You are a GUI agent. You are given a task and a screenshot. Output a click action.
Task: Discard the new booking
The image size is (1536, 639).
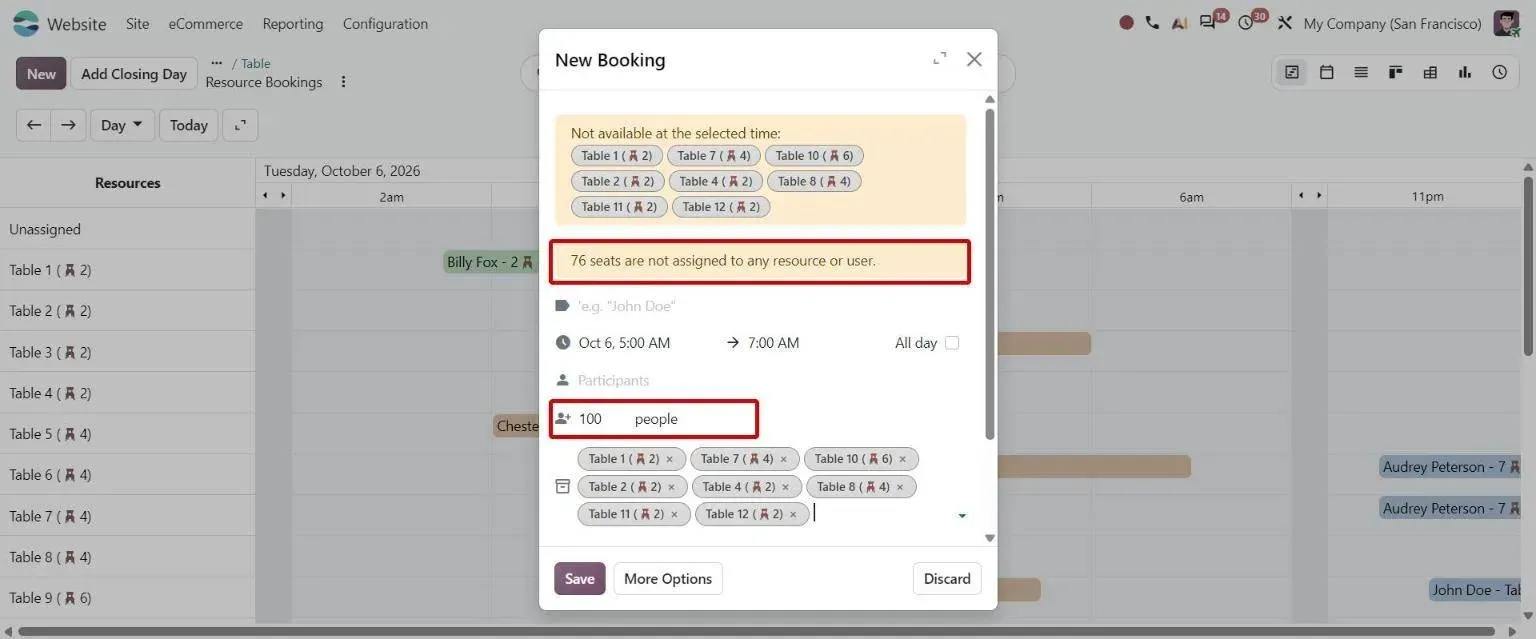947,578
